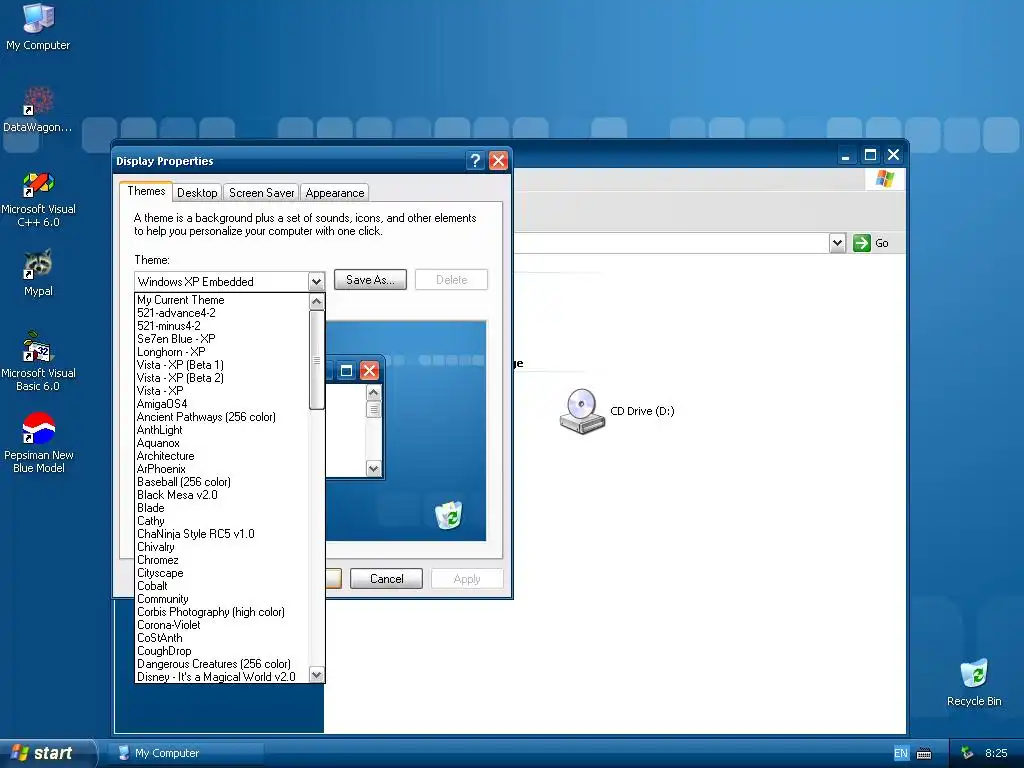Viewport: 1024px width, 768px height.
Task: Select Community theme
Action: [x=222, y=599]
